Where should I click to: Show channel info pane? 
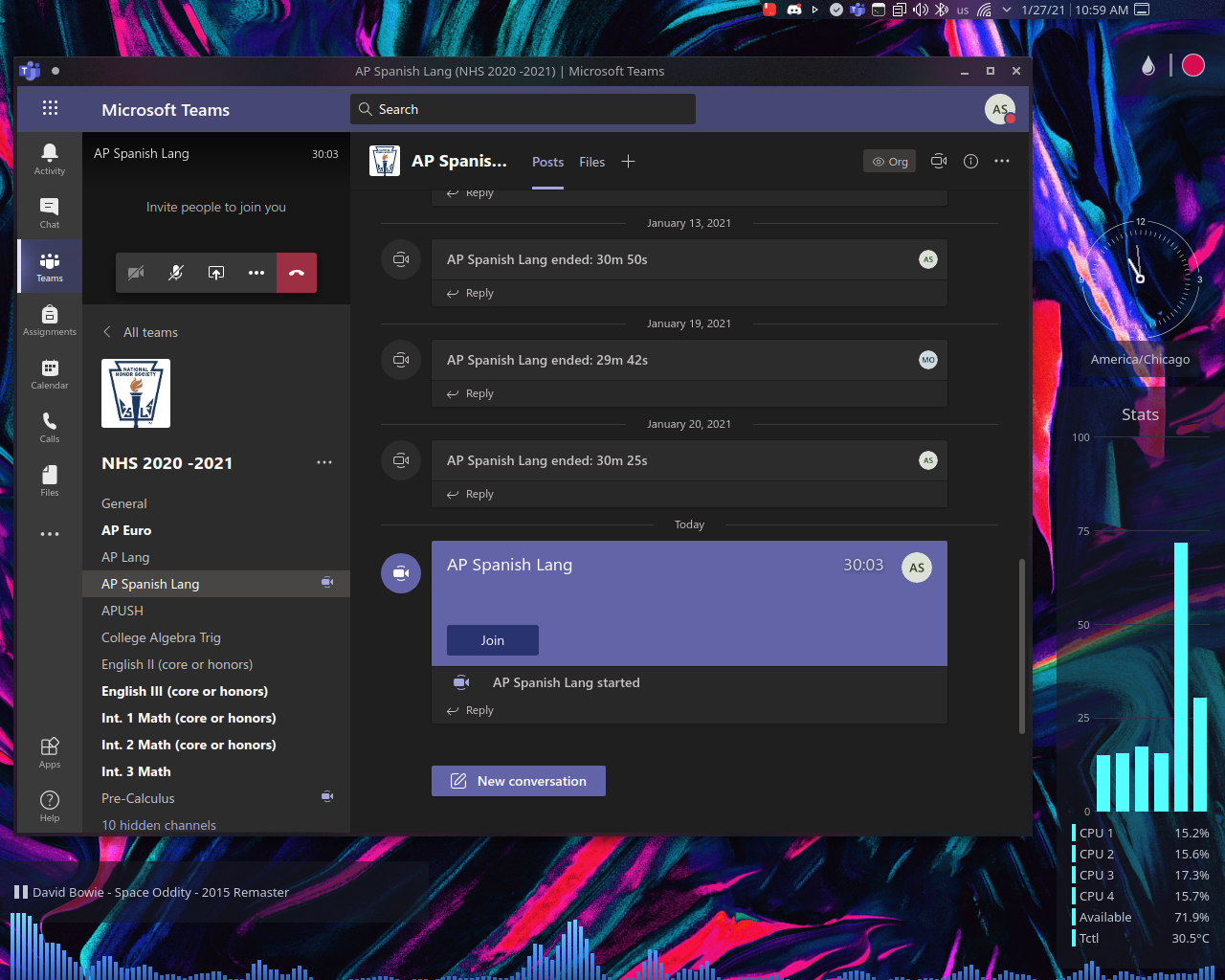[x=970, y=162]
